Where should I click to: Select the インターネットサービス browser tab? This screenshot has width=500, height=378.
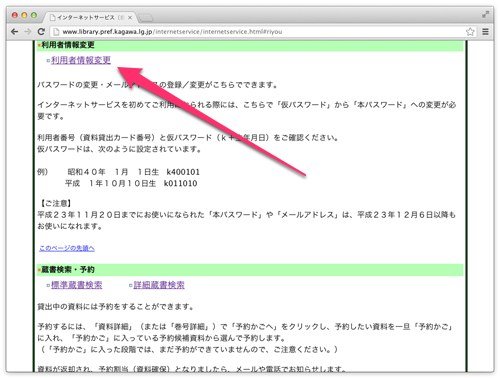pos(90,17)
